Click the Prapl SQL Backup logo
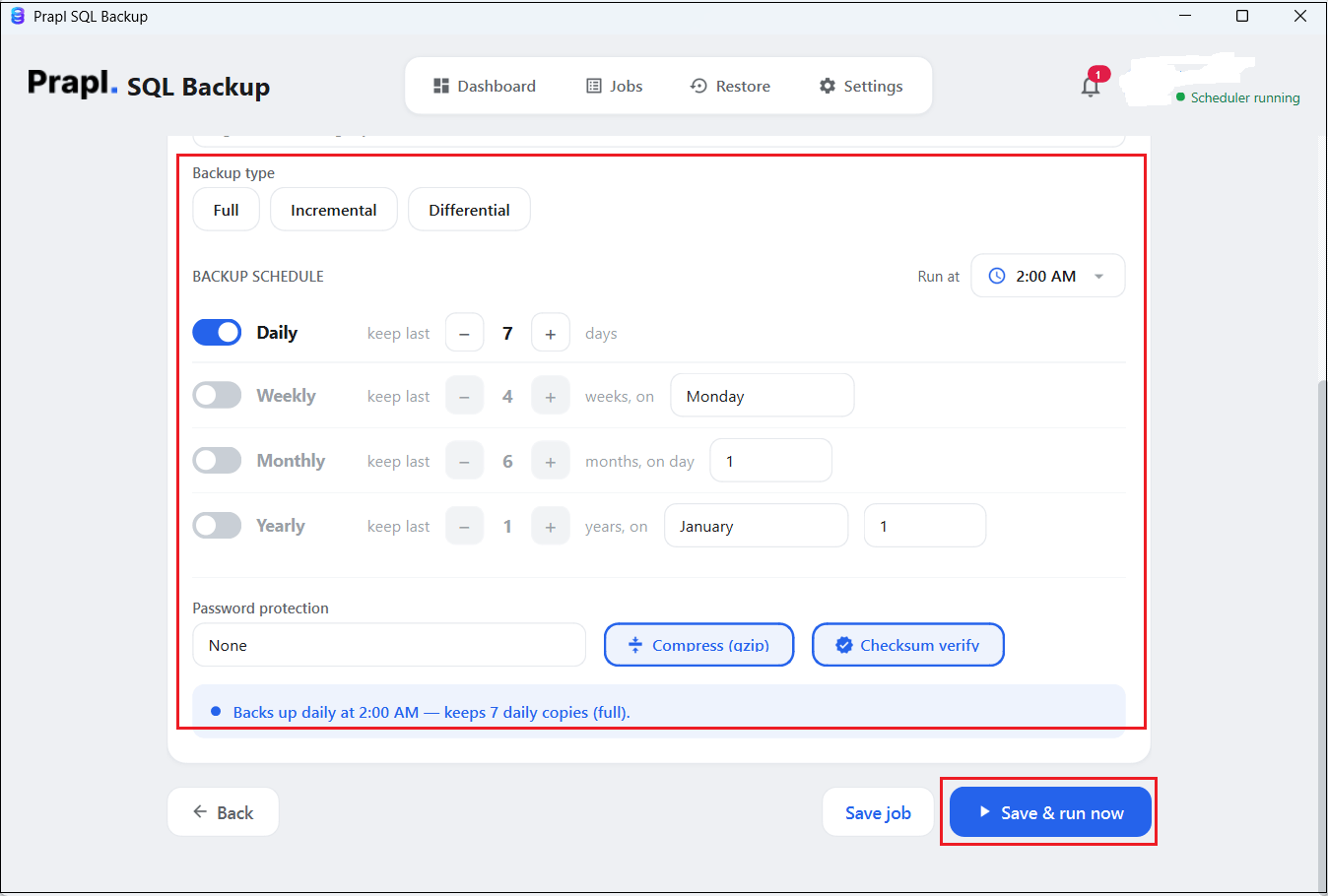Image resolution: width=1328 pixels, height=896 pixels. [149, 85]
